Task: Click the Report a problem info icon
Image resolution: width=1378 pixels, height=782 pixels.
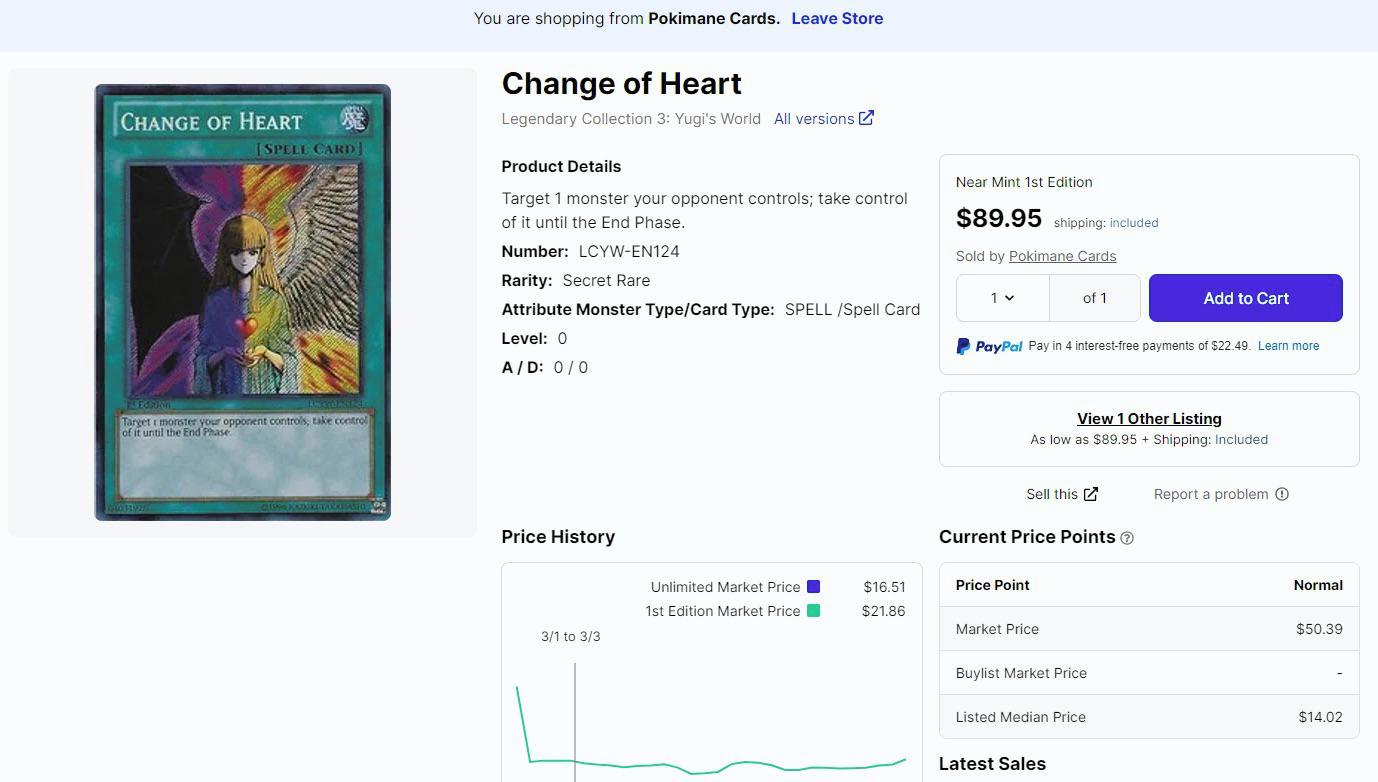Action: click(1281, 493)
